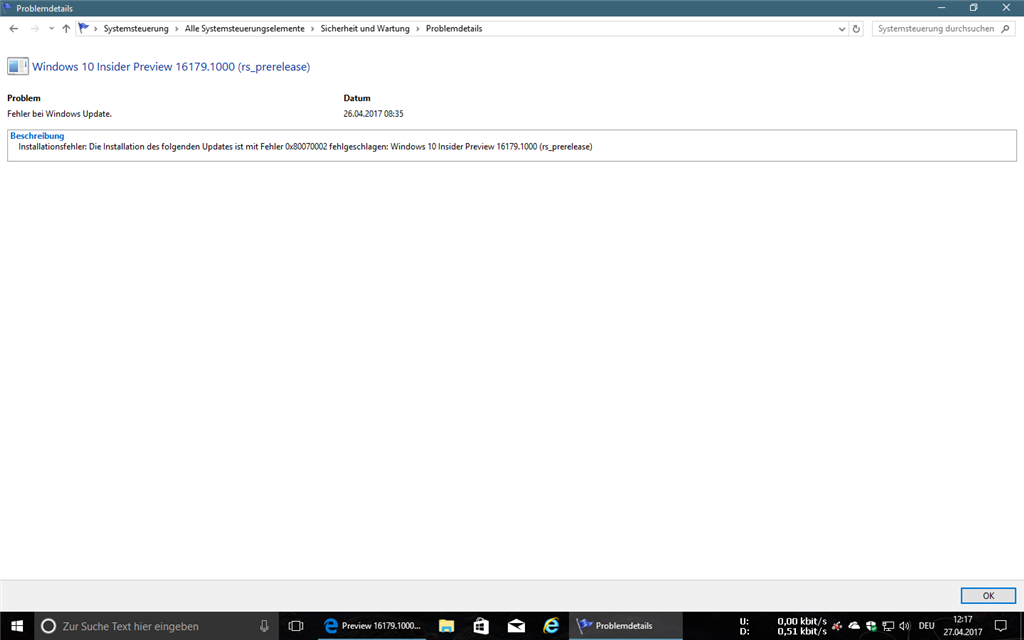This screenshot has width=1024, height=640.
Task: Click the Windows 10 Insider Preview icon
Action: (18, 66)
